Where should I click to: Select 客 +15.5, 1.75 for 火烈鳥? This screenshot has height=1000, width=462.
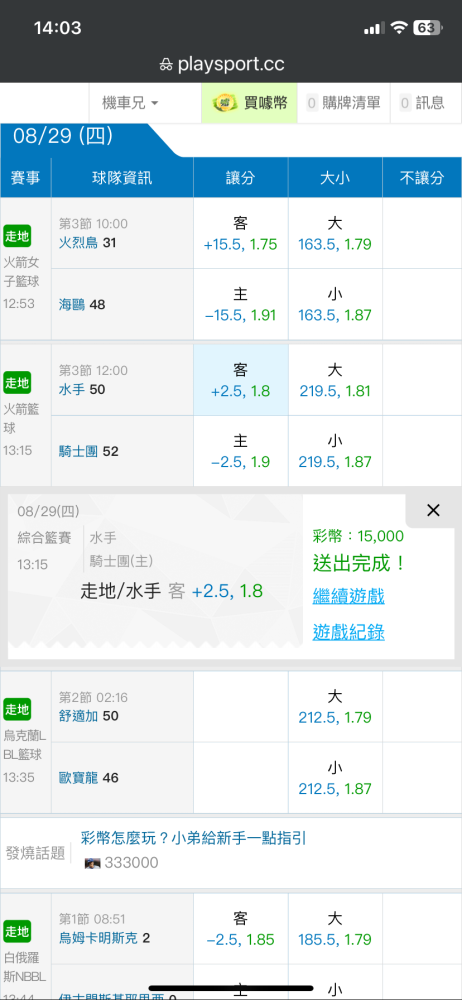(x=241, y=233)
